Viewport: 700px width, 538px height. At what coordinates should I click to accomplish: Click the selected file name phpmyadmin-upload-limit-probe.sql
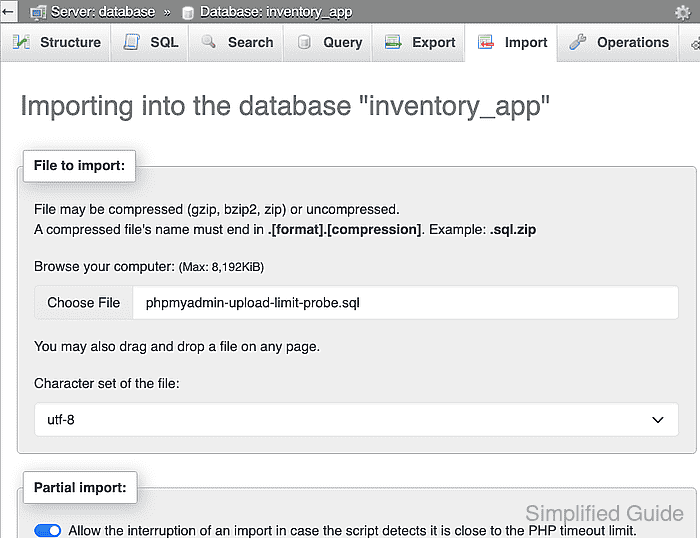253,303
